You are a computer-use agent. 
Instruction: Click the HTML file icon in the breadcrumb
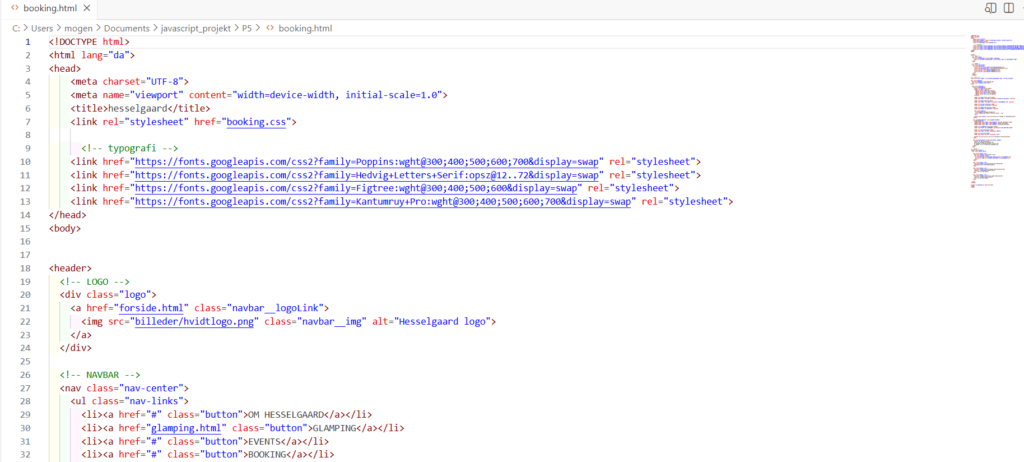[x=270, y=29]
